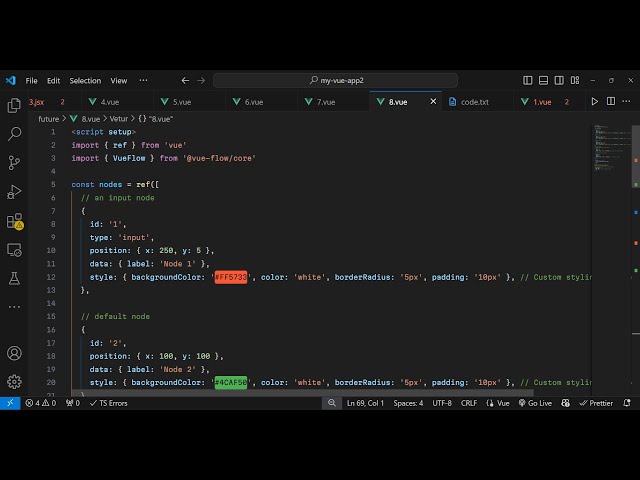
Task: Expand the menu bar overflow ellipsis
Action: click(143, 80)
